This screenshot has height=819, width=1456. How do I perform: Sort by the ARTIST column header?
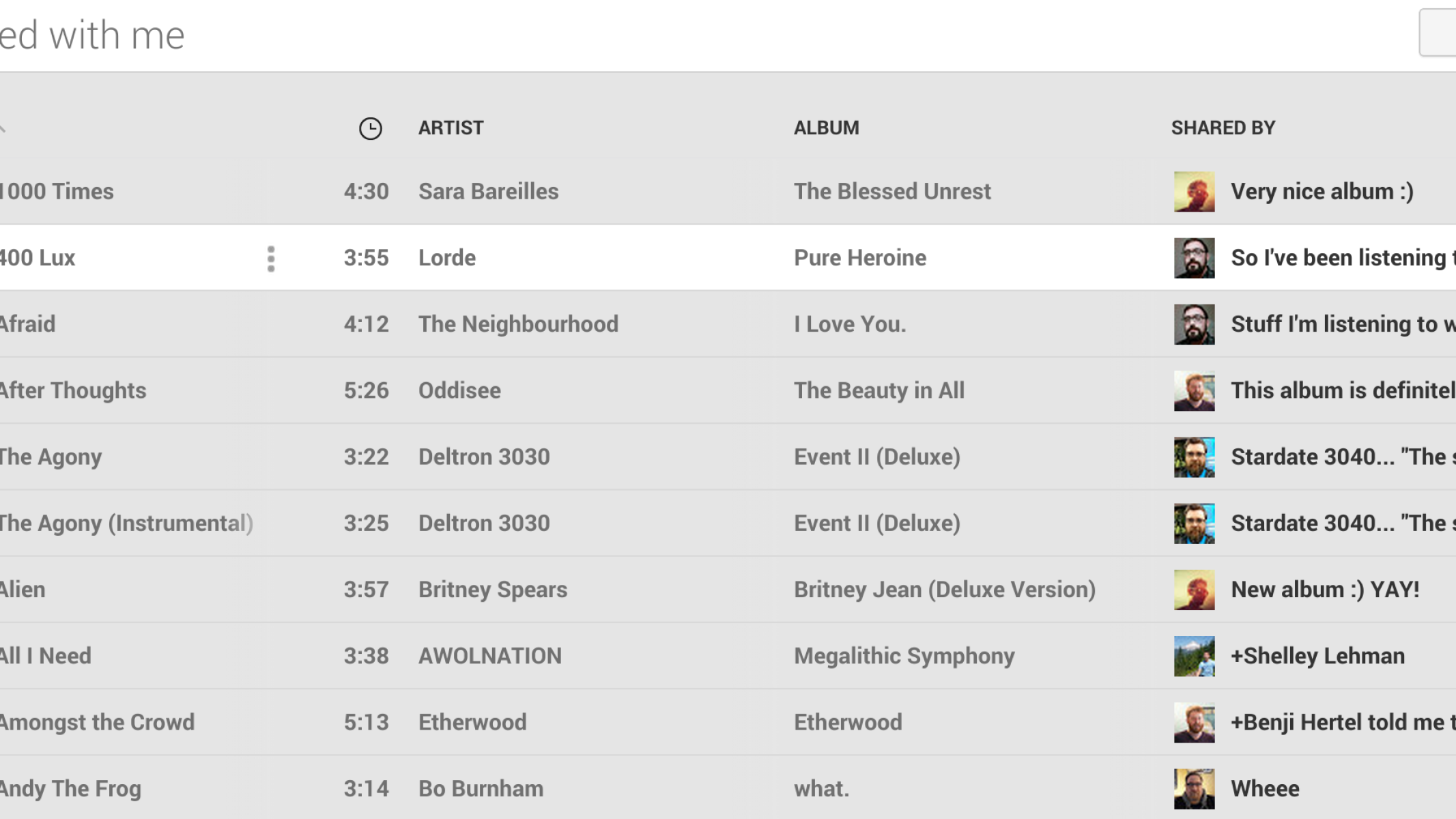[451, 128]
